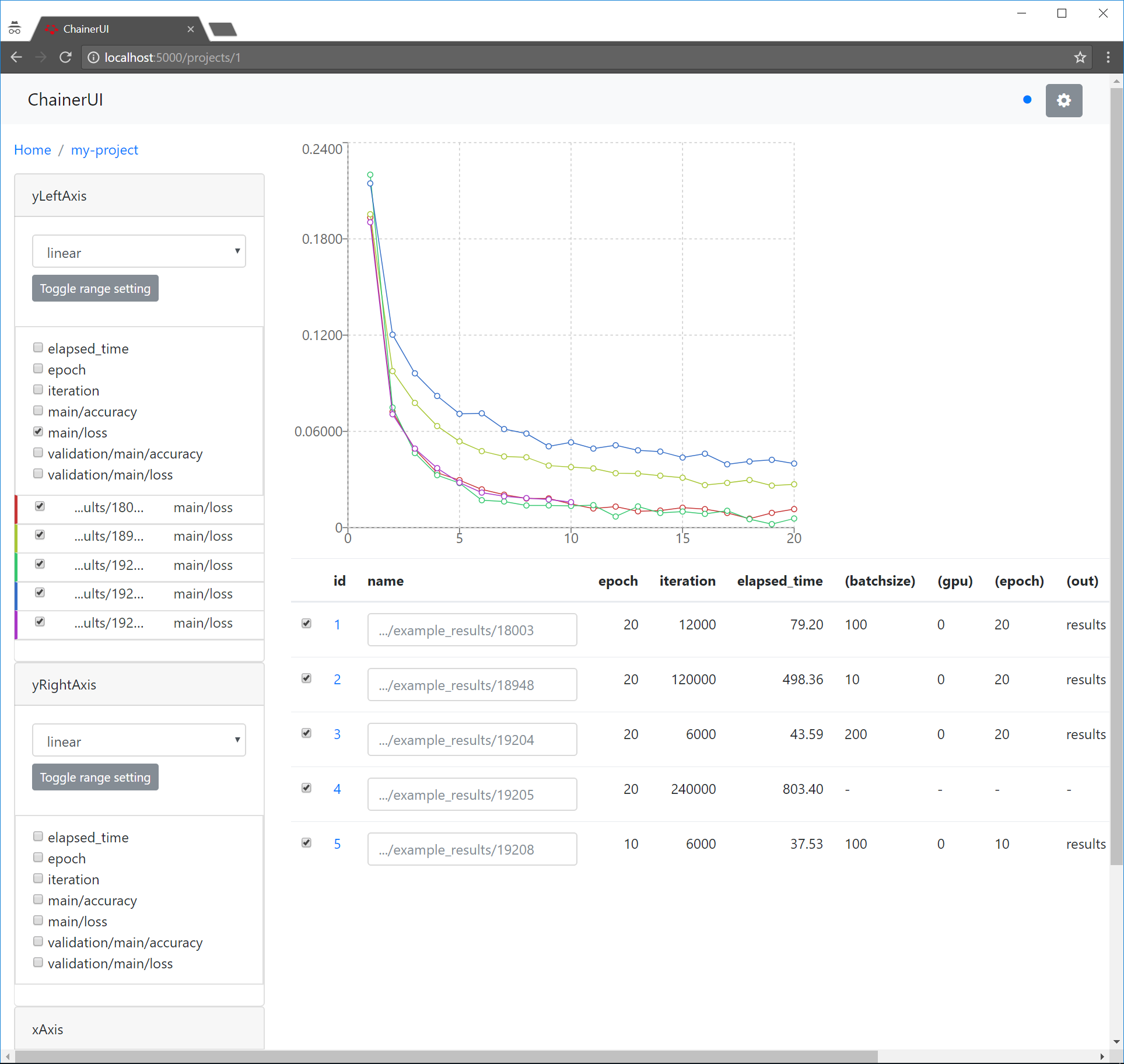Uncheck main/loss in yLeftAxis list
The image size is (1124, 1064).
coord(38,432)
